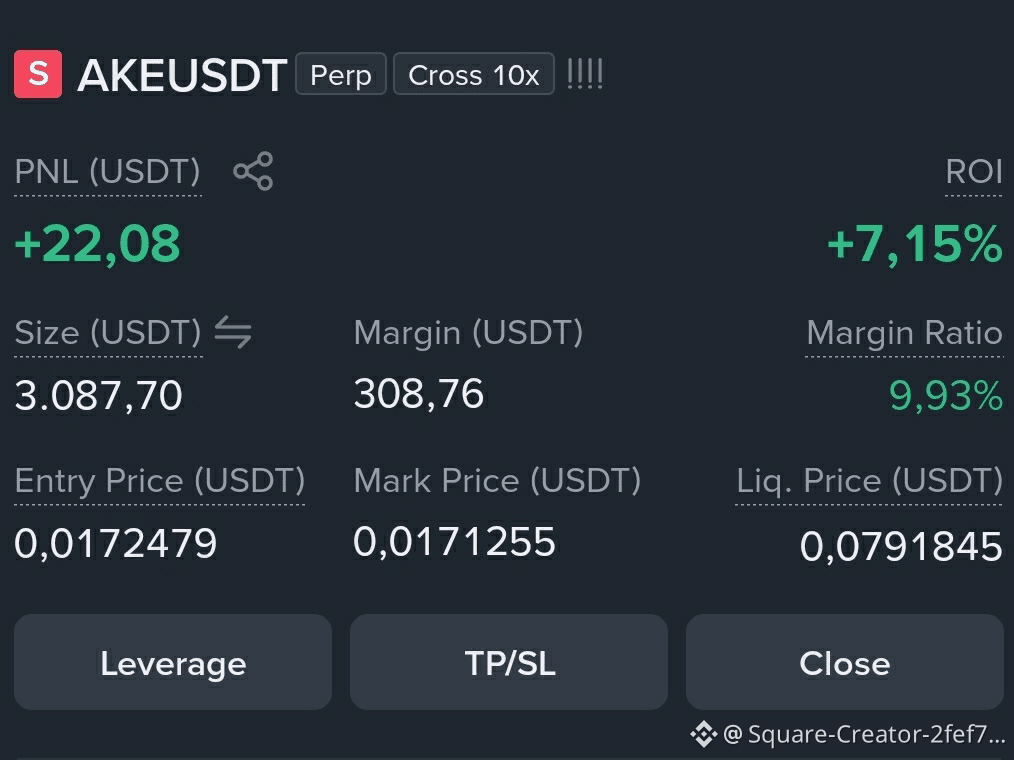1014x760 pixels.
Task: Click the Size (USDT) label
Action: (x=108, y=332)
